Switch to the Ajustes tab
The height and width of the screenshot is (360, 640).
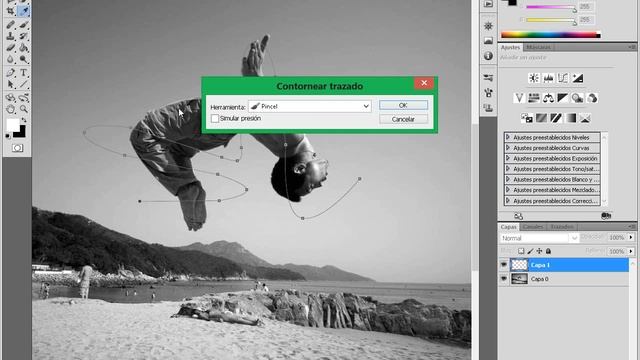510,47
